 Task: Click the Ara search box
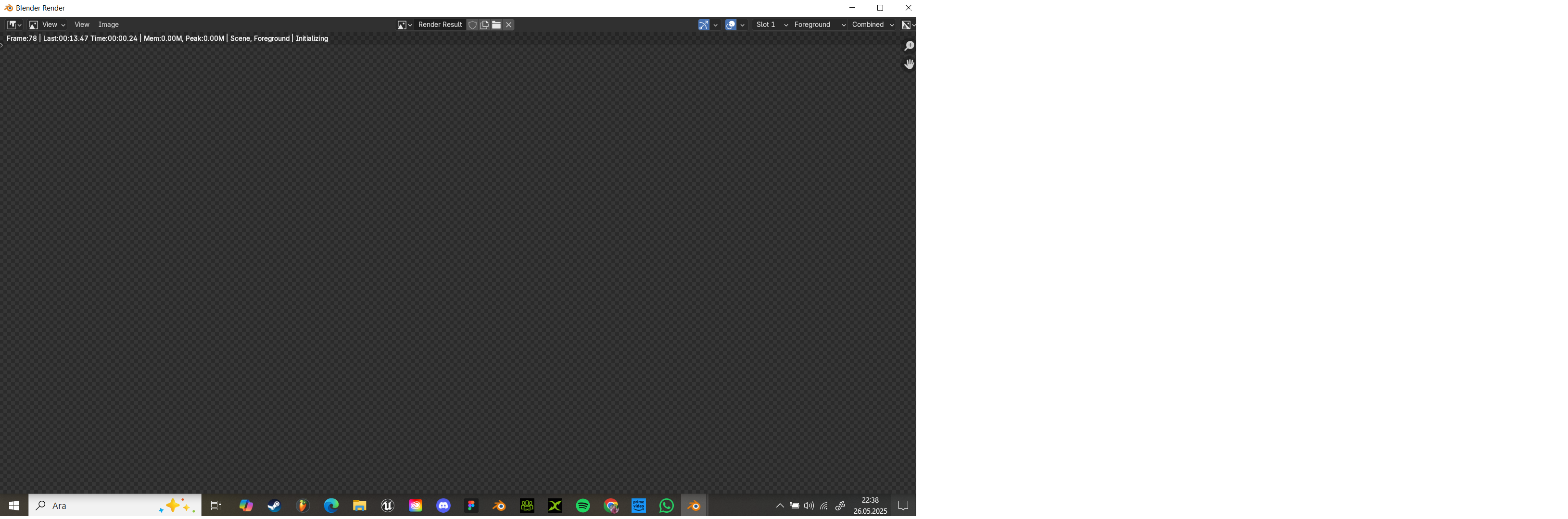115,506
